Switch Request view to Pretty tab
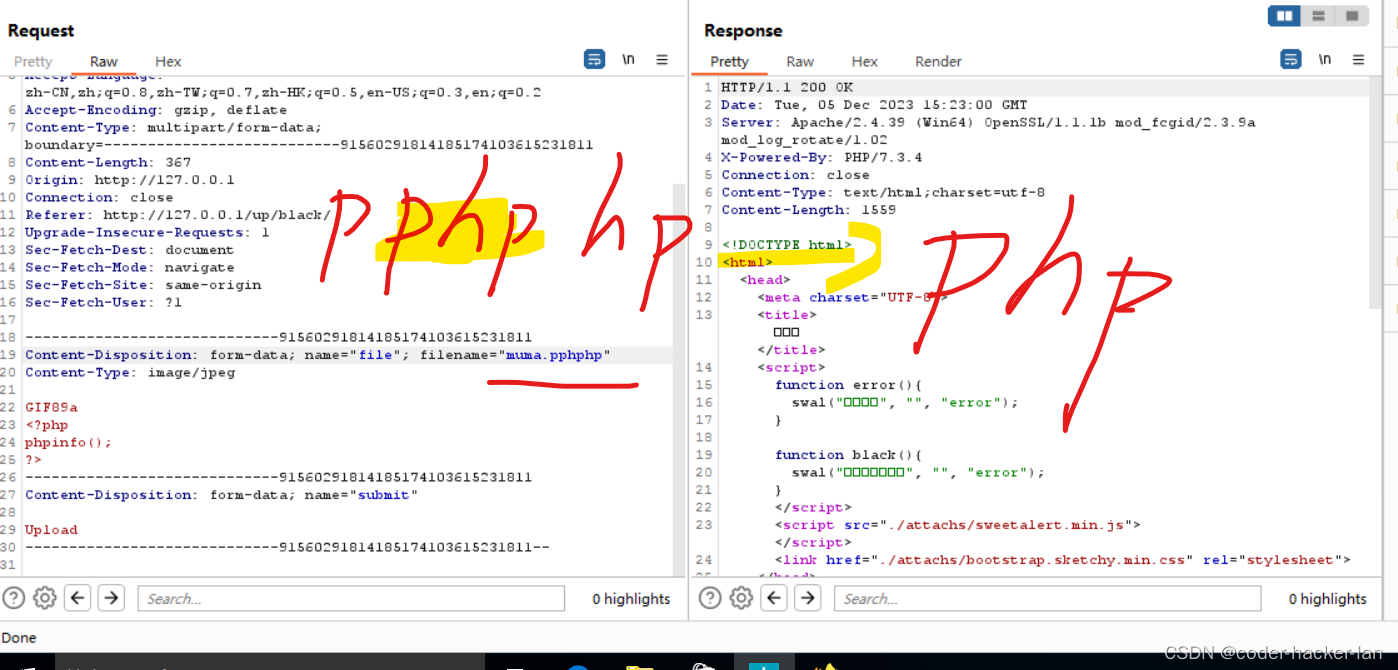Screen dimensions: 1398x670 tap(33, 61)
